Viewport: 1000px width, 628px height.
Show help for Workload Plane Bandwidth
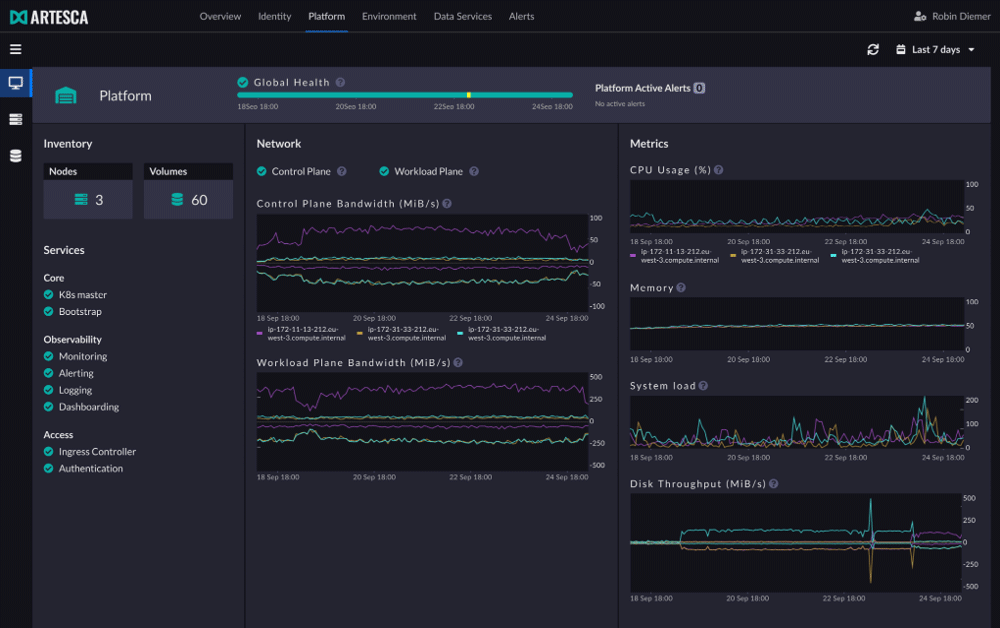458,362
